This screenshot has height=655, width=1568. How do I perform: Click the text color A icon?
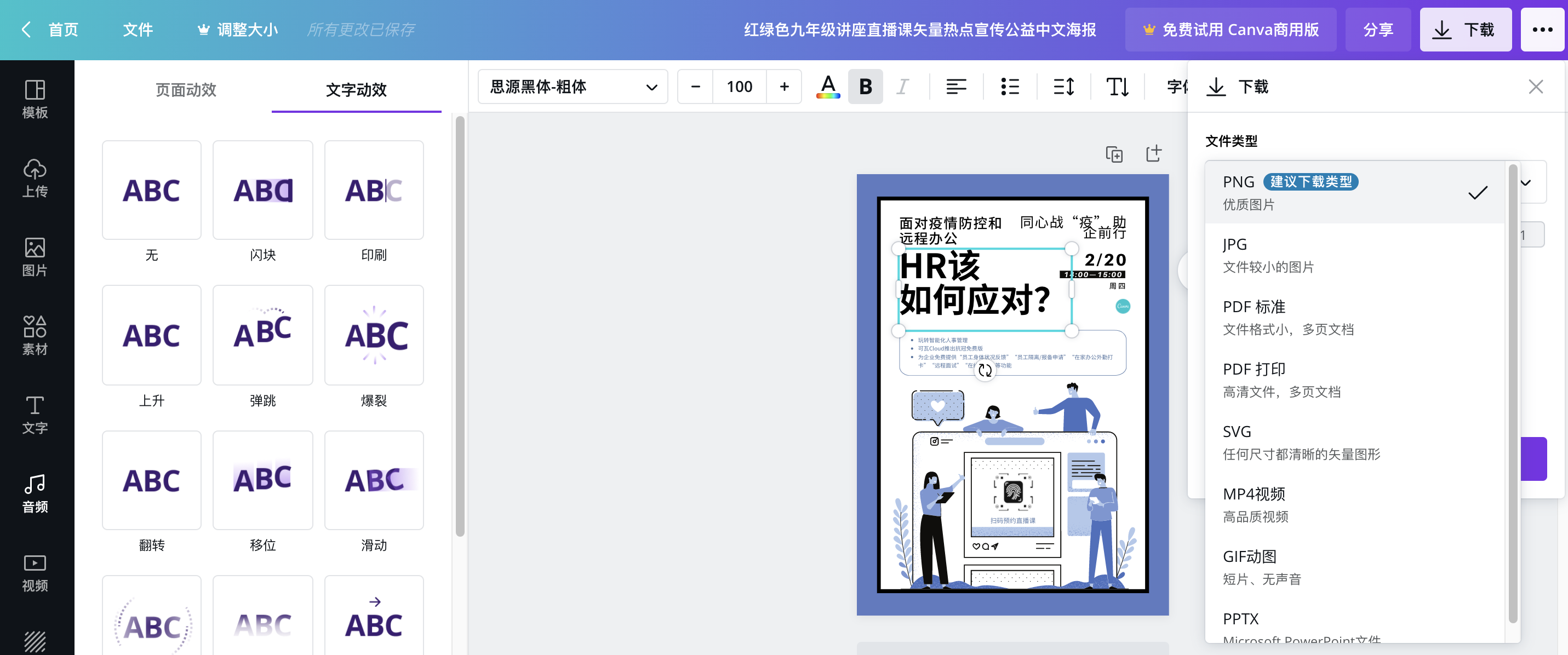point(828,87)
